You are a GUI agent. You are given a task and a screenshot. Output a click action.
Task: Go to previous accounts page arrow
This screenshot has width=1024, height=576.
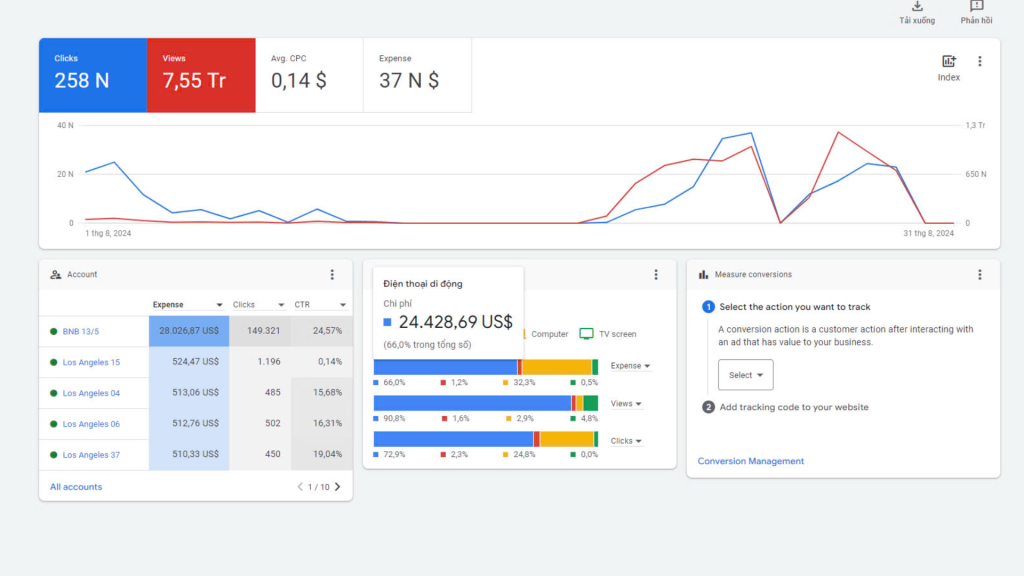click(x=300, y=487)
